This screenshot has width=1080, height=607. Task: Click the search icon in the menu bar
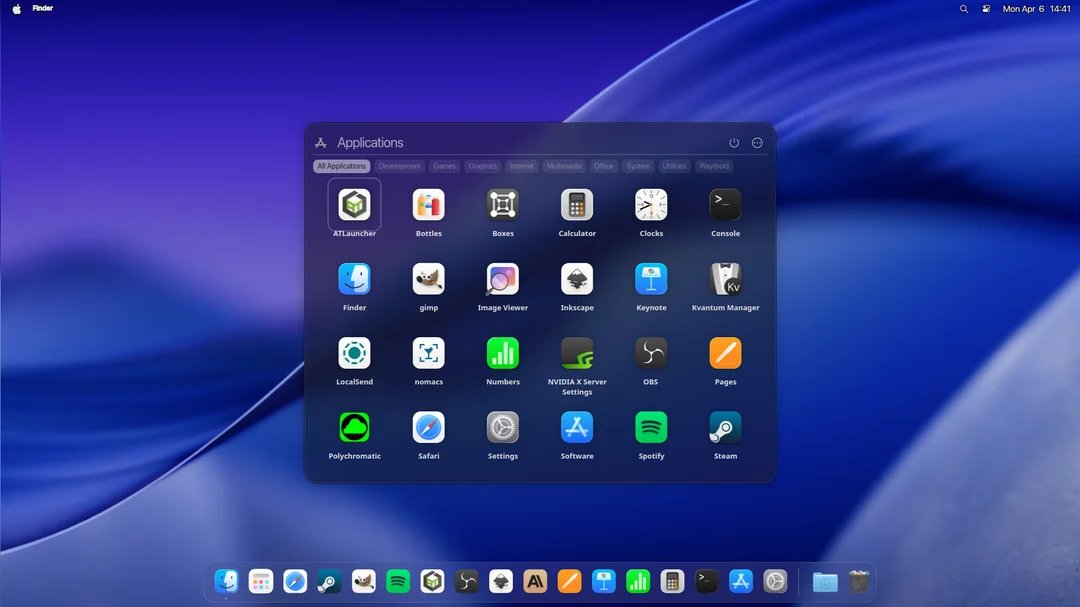[x=963, y=8]
